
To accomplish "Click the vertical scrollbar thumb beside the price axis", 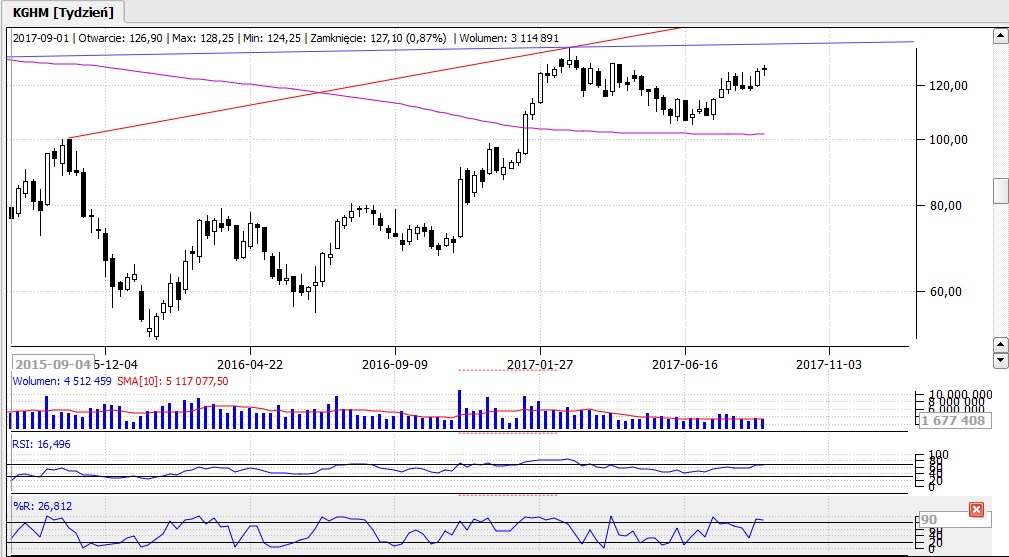I will click(x=999, y=191).
